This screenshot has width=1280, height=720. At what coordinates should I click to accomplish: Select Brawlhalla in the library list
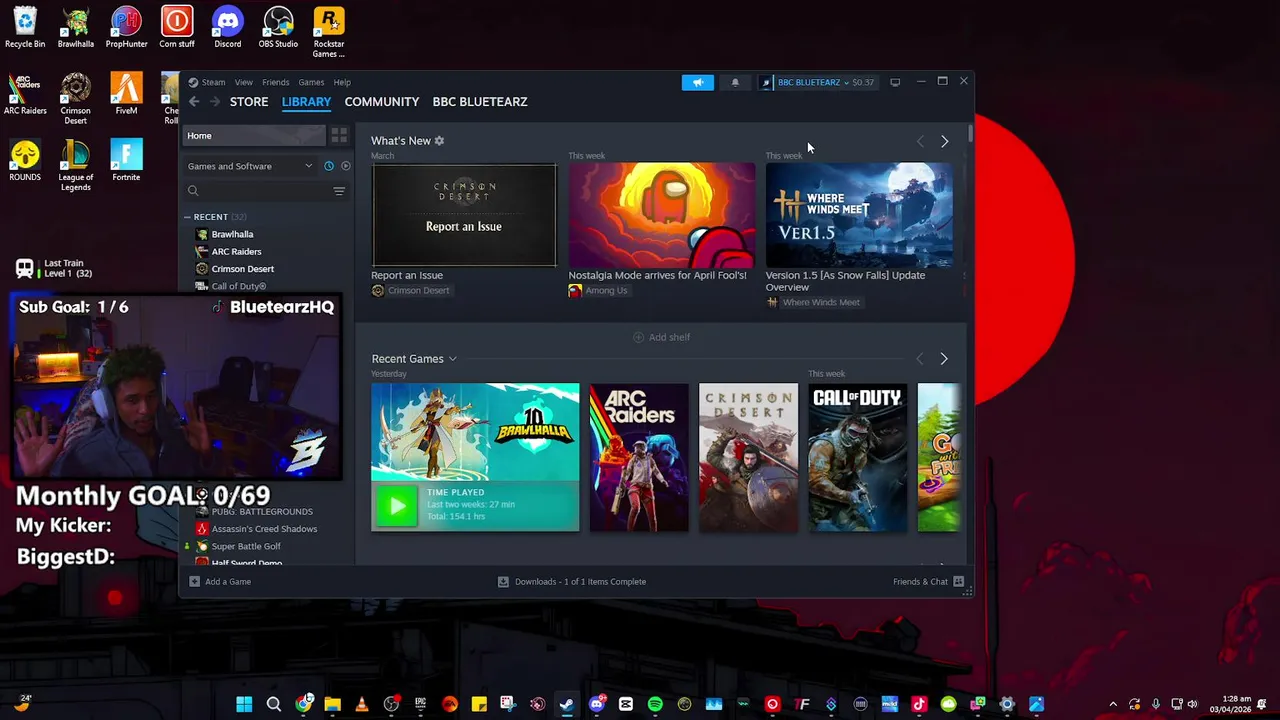[x=232, y=234]
